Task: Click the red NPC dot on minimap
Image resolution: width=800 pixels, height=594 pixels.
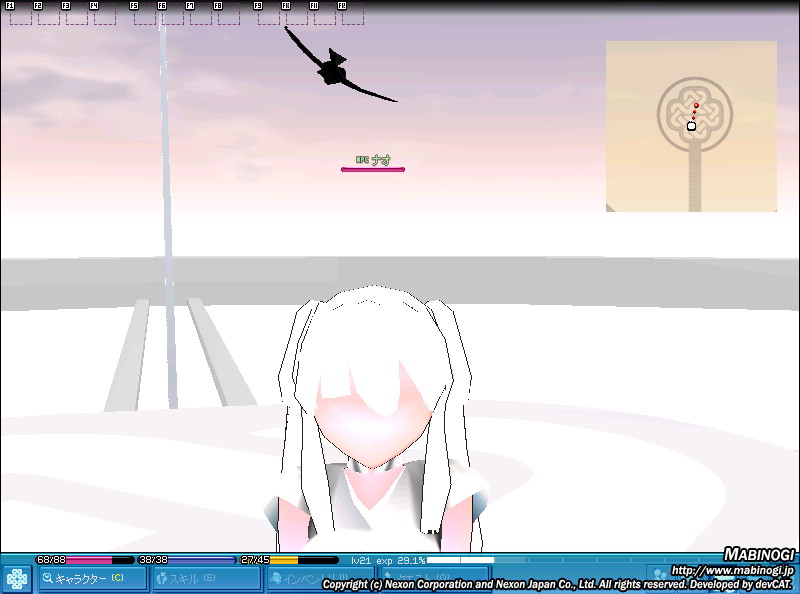Action: (696, 106)
